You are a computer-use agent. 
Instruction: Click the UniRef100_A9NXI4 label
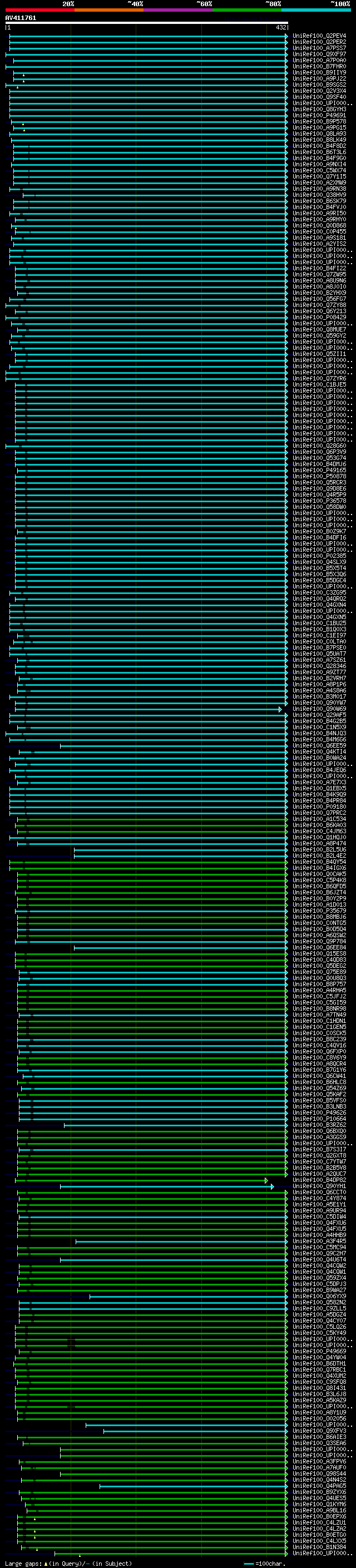tap(319, 164)
